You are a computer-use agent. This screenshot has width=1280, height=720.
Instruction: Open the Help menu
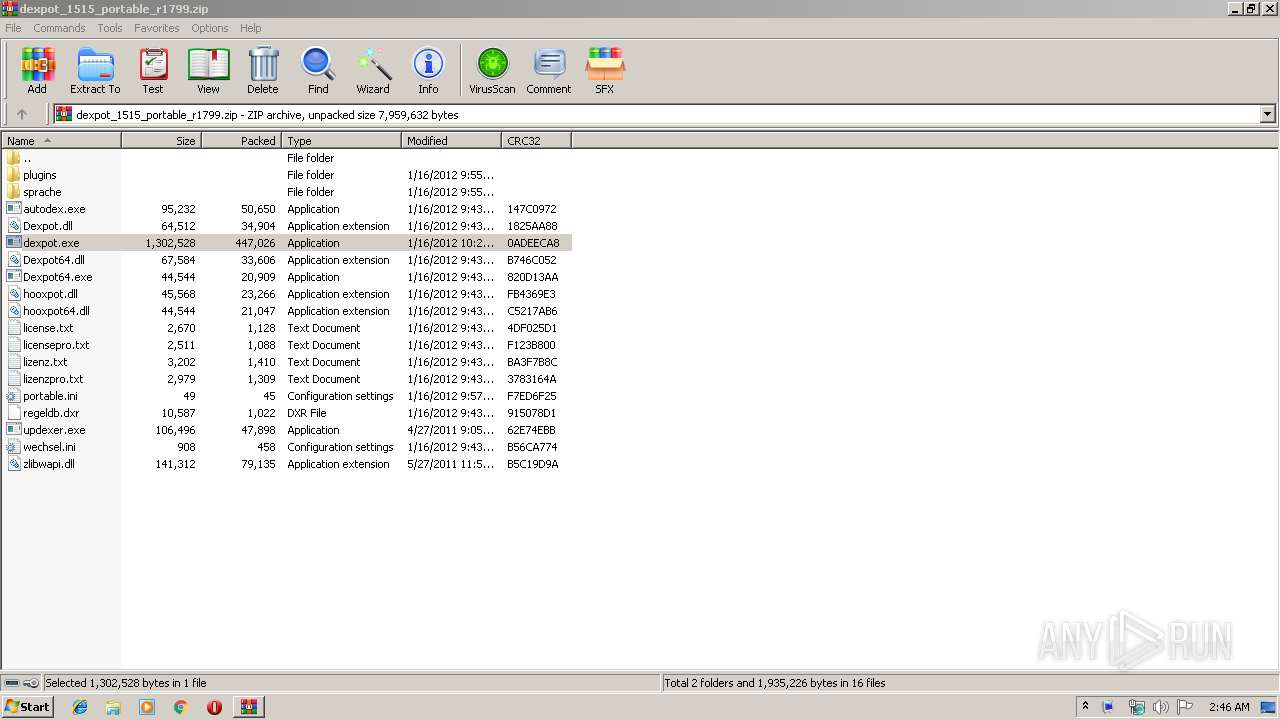[x=251, y=28]
